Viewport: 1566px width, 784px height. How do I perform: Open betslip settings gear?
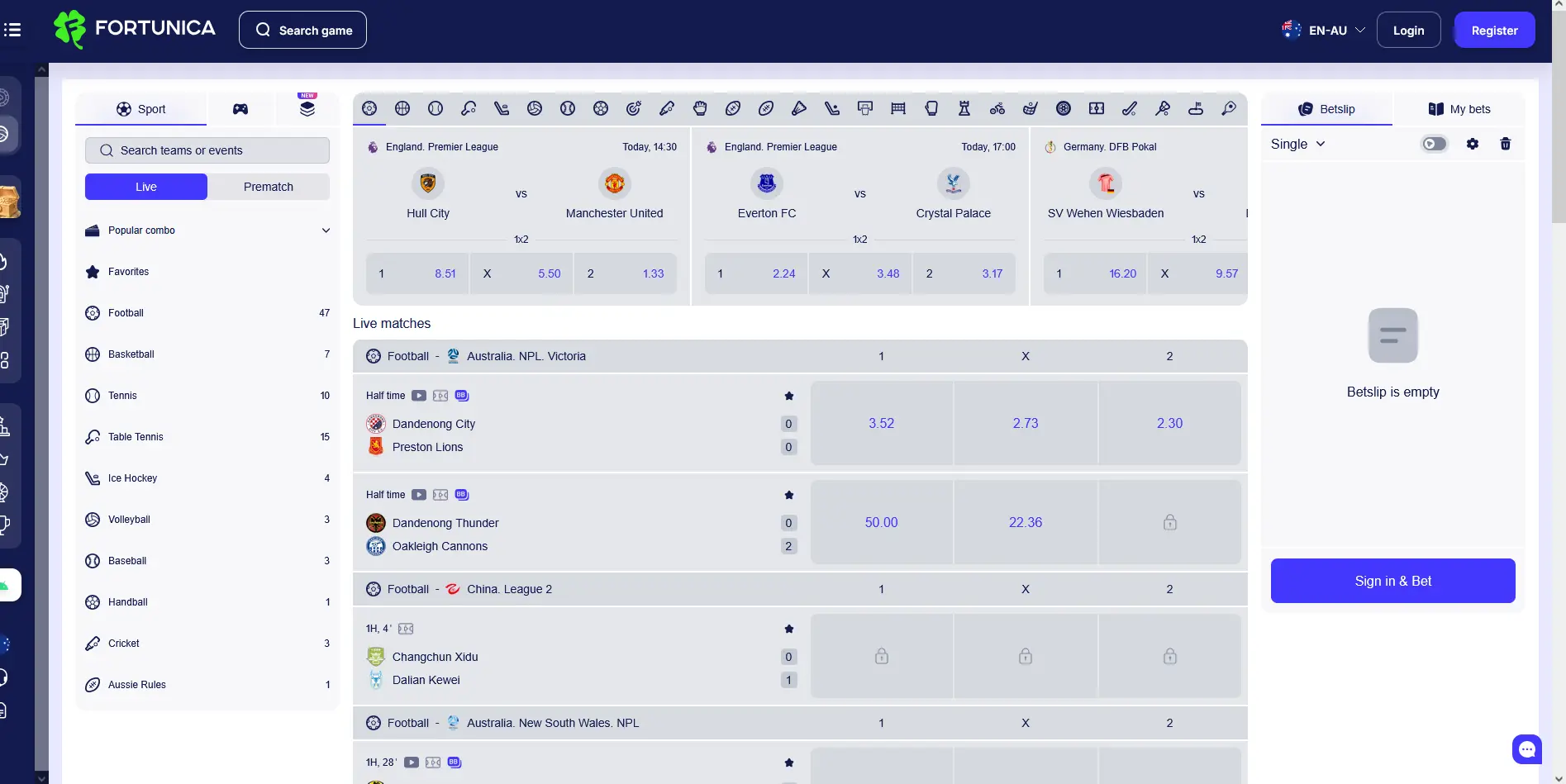1473,144
